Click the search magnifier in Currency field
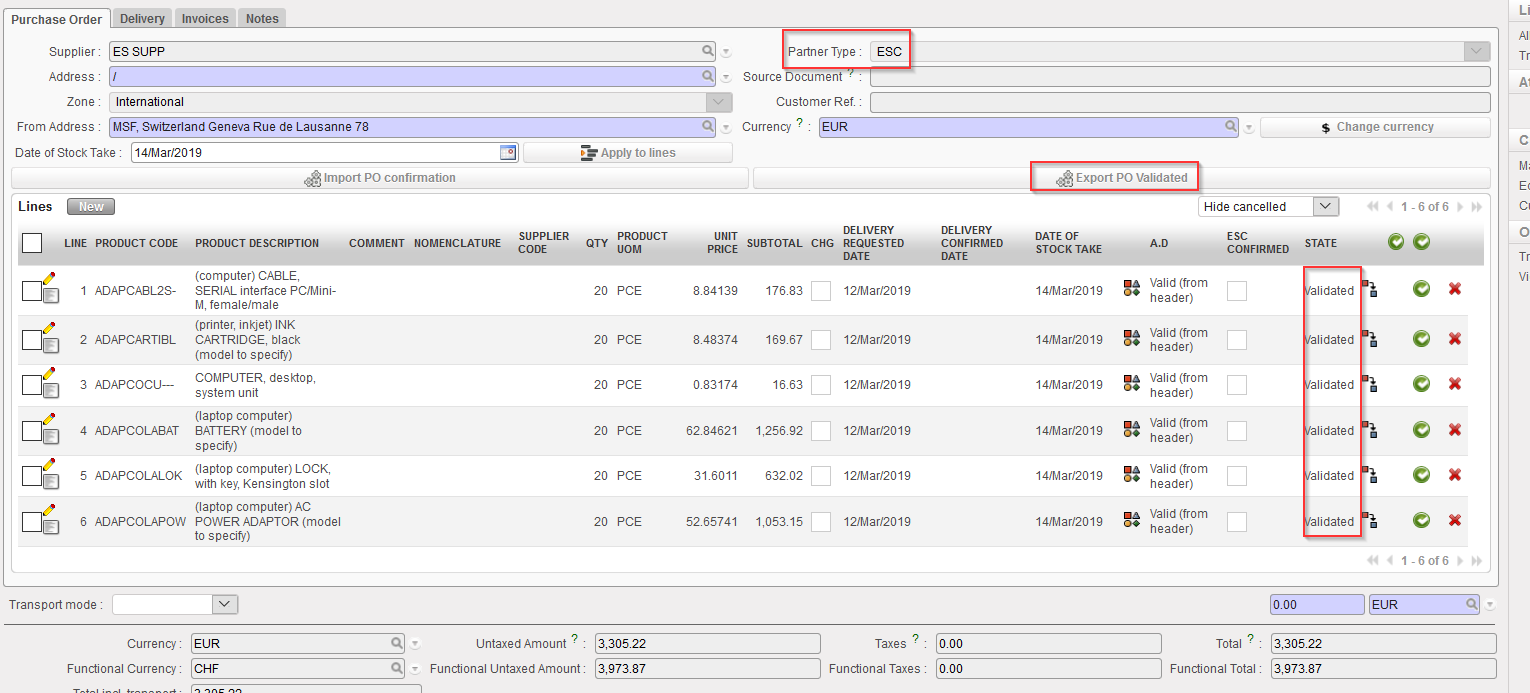The width and height of the screenshot is (1530, 693). pyautogui.click(x=1231, y=127)
